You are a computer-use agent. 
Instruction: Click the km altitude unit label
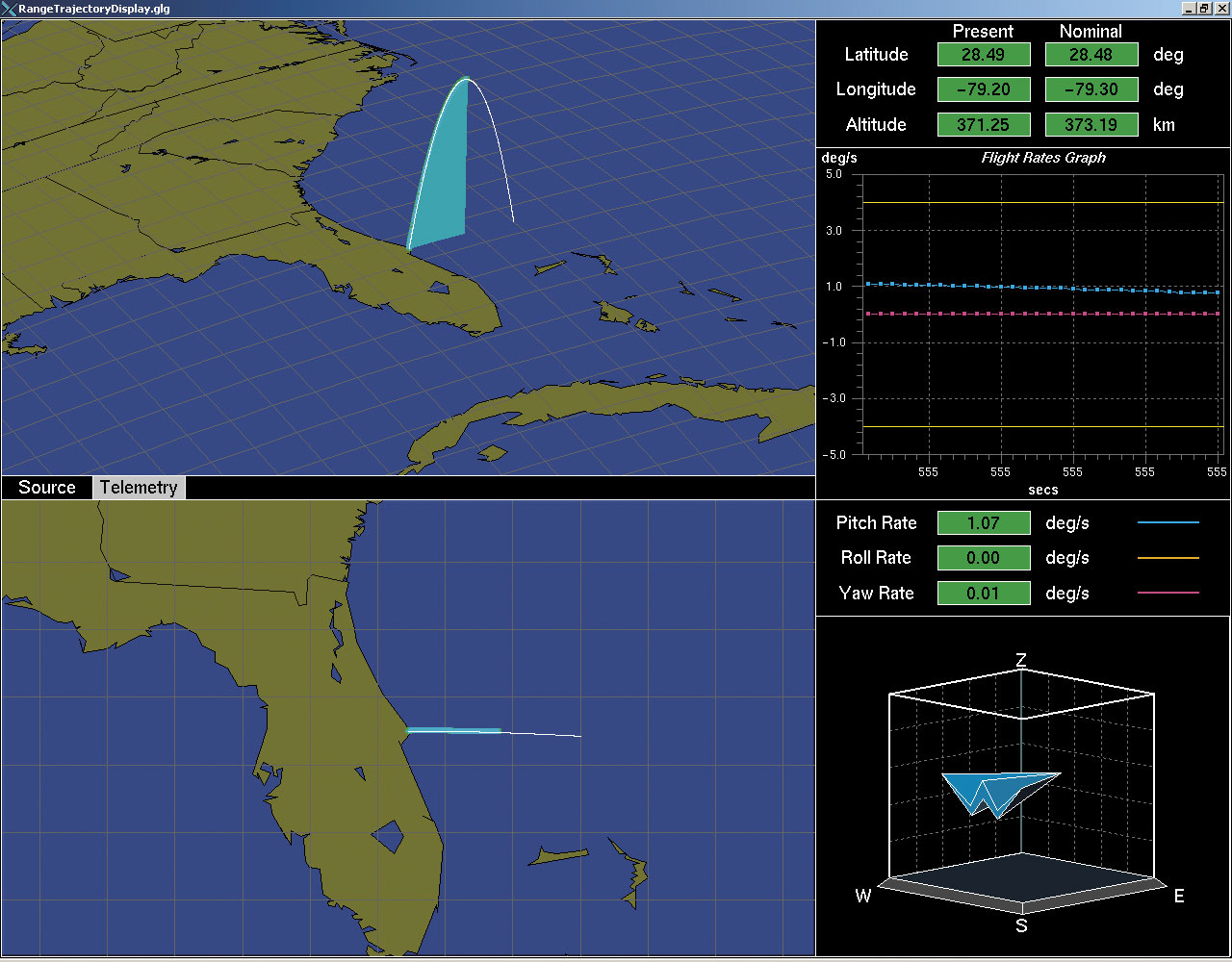coord(1164,125)
